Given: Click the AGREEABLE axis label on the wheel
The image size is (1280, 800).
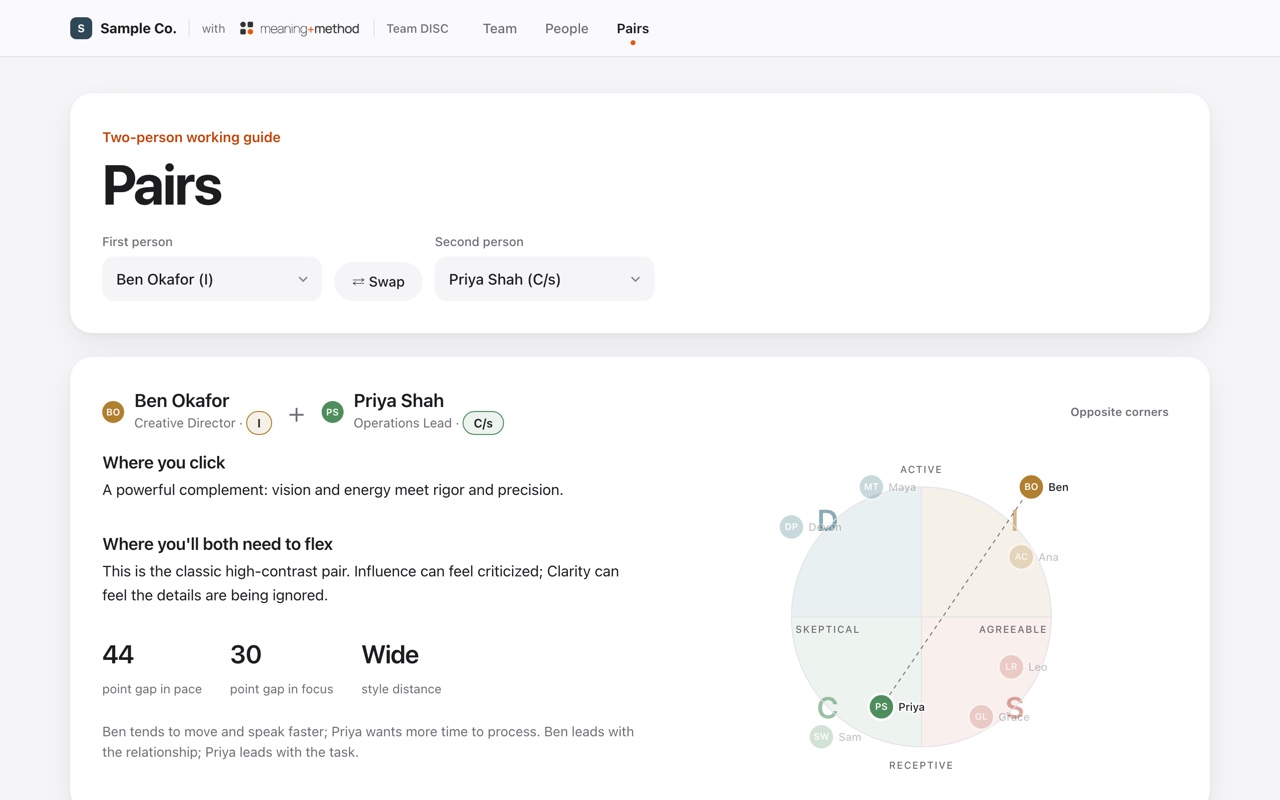Looking at the screenshot, I should (1013, 629).
